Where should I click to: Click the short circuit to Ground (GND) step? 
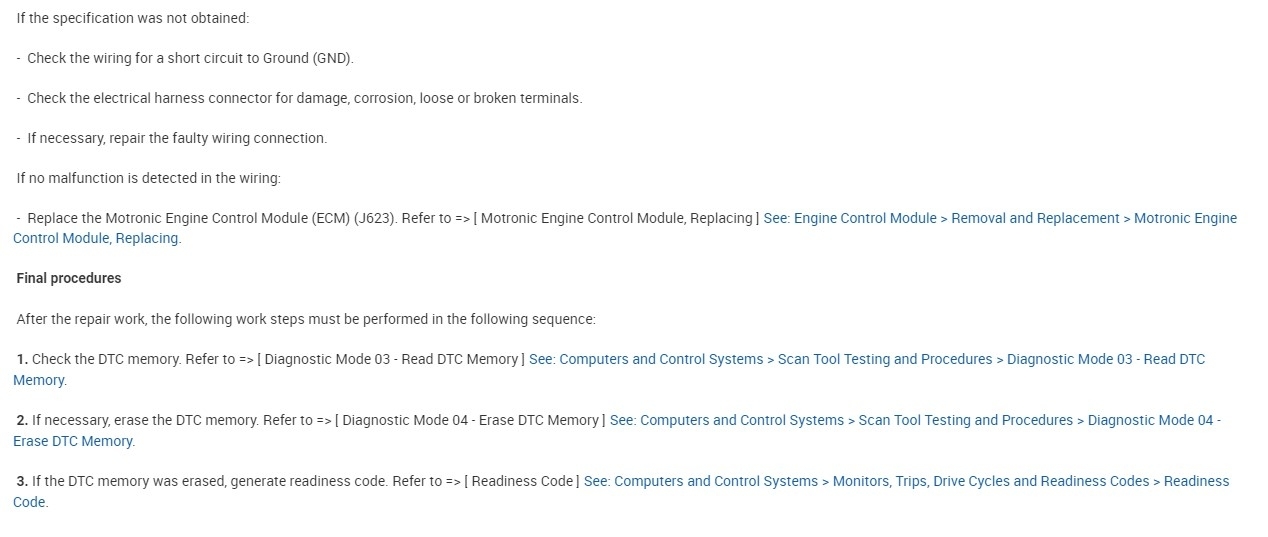coord(190,58)
